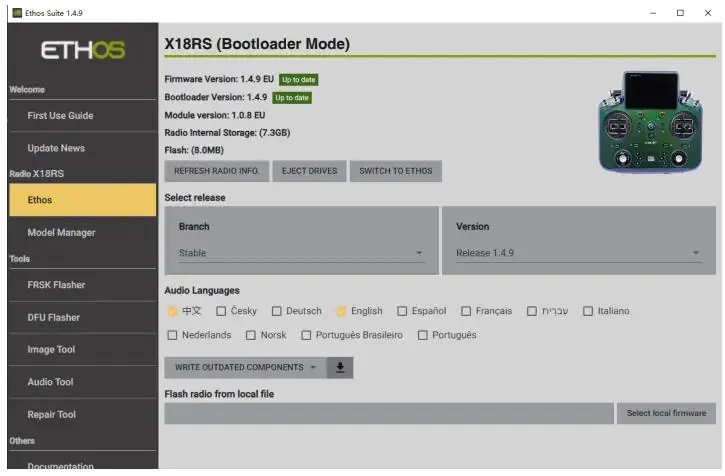Enable Español audio language
The image size is (725, 476).
[x=402, y=311]
